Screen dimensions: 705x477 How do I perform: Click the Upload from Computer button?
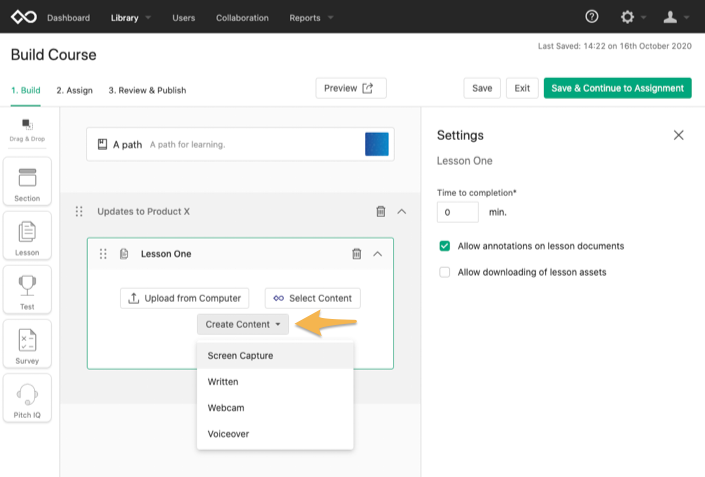184,298
